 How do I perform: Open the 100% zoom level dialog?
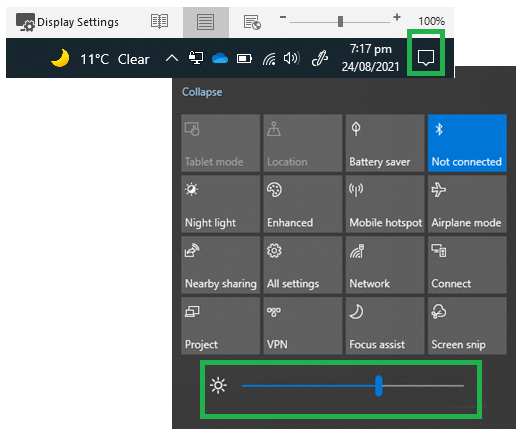[x=431, y=21]
